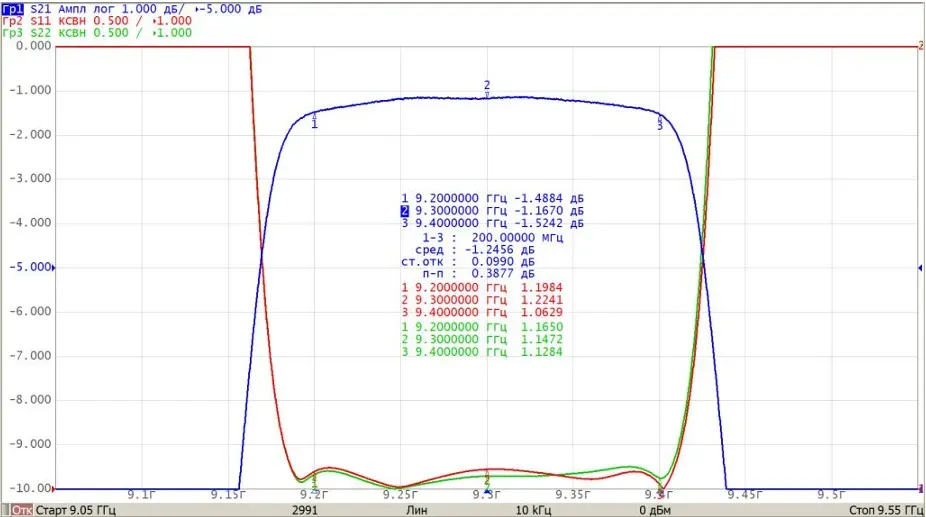Click the red Отк correction status indicator
Viewport: 926px width, 517px height.
22,510
